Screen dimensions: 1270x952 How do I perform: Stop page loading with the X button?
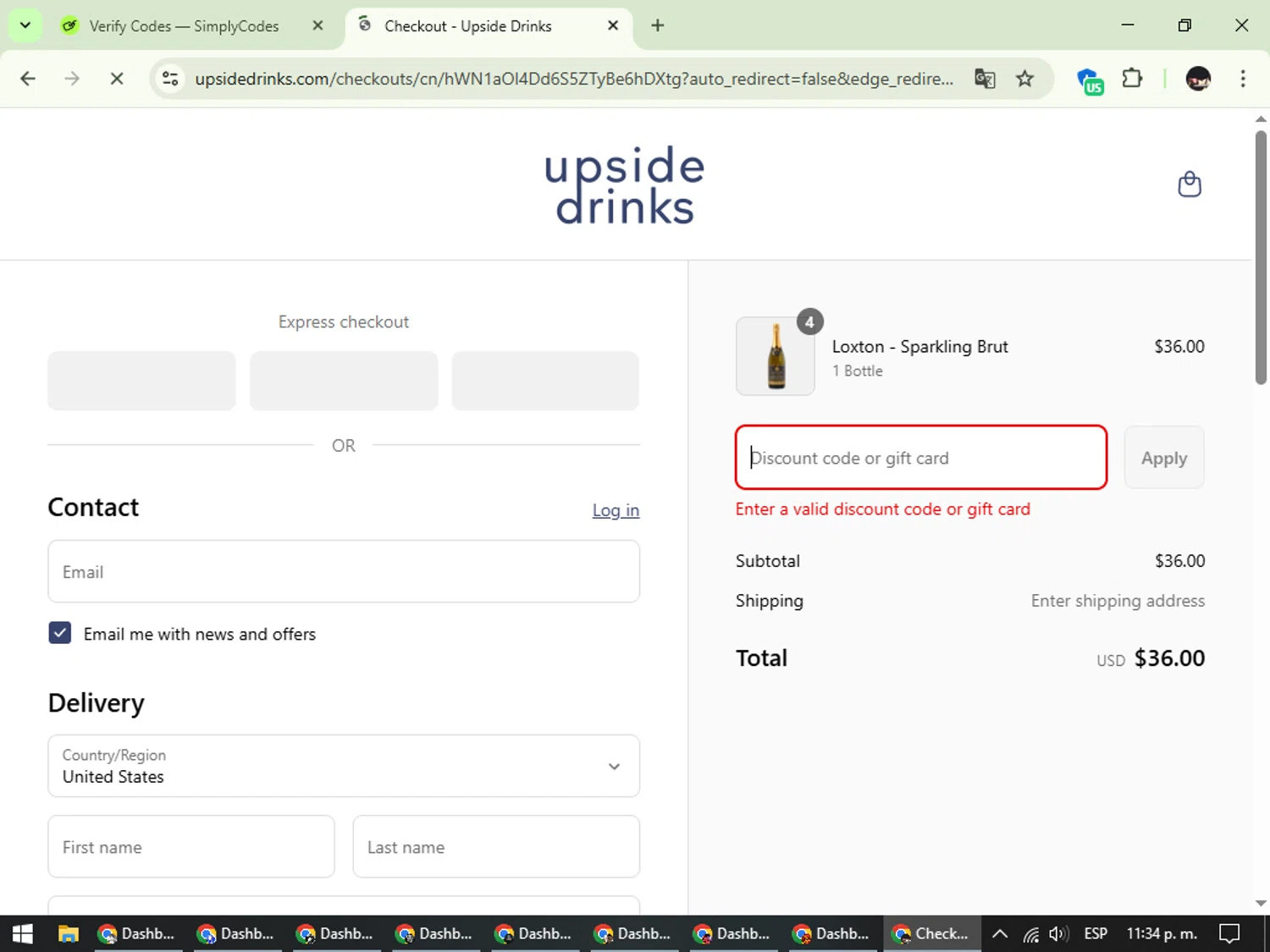(117, 79)
